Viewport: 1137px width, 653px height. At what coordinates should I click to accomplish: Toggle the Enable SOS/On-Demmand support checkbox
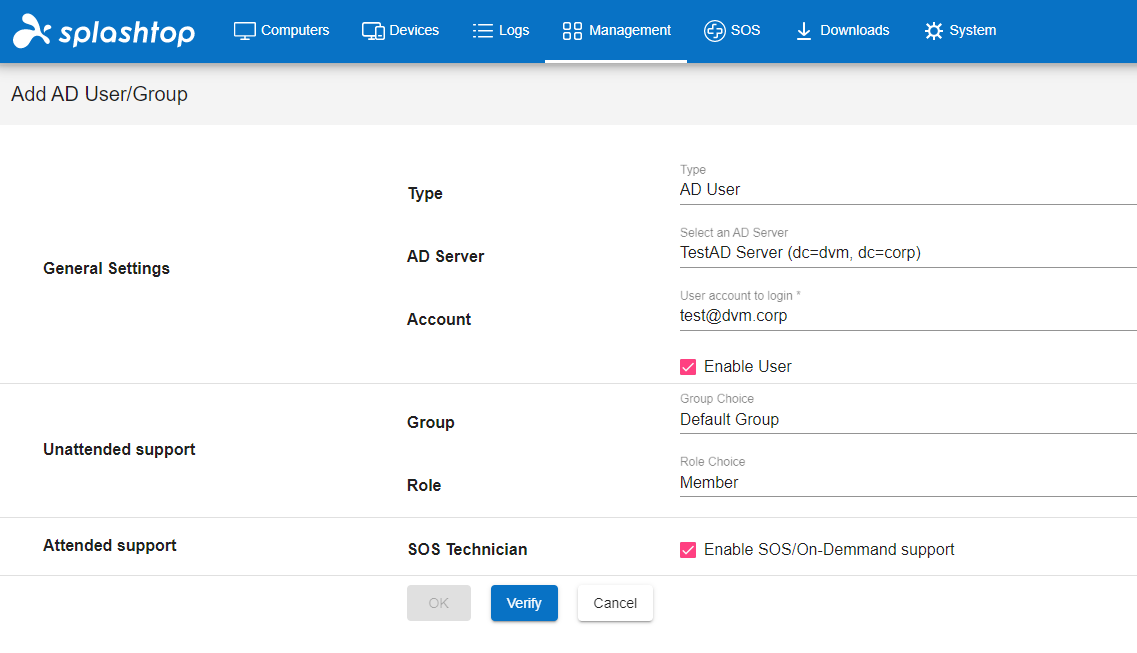click(x=688, y=550)
